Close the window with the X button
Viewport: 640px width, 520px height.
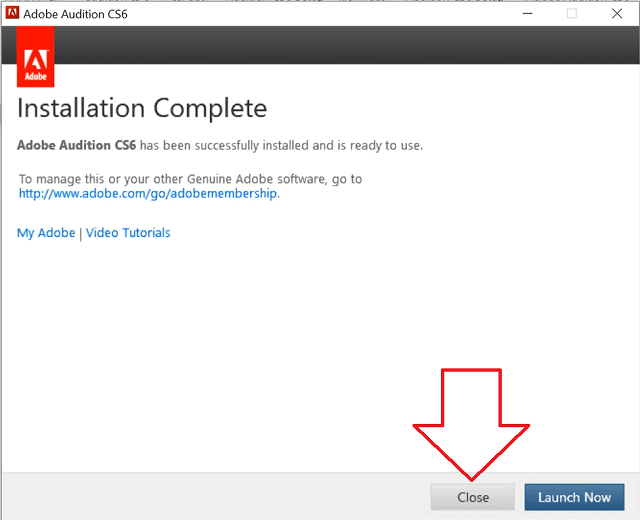tap(617, 13)
